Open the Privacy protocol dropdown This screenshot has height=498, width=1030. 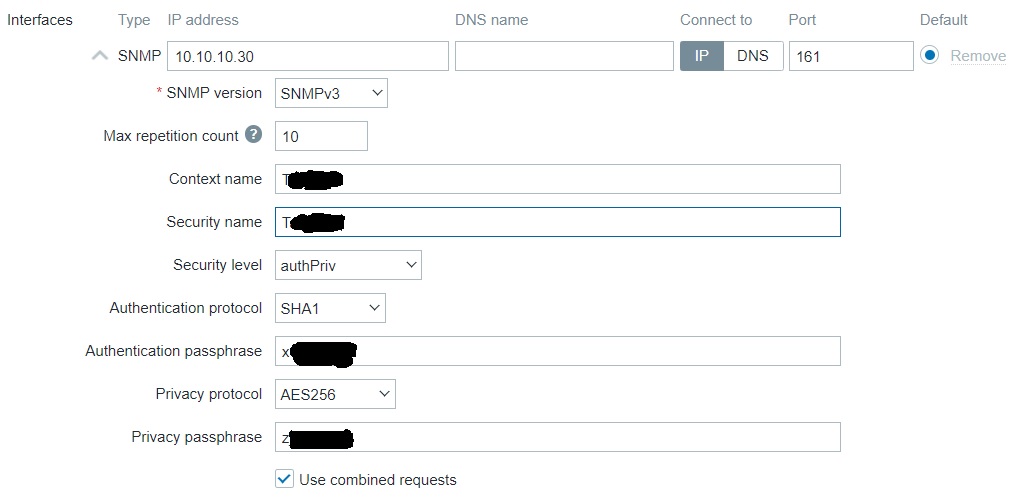click(335, 394)
